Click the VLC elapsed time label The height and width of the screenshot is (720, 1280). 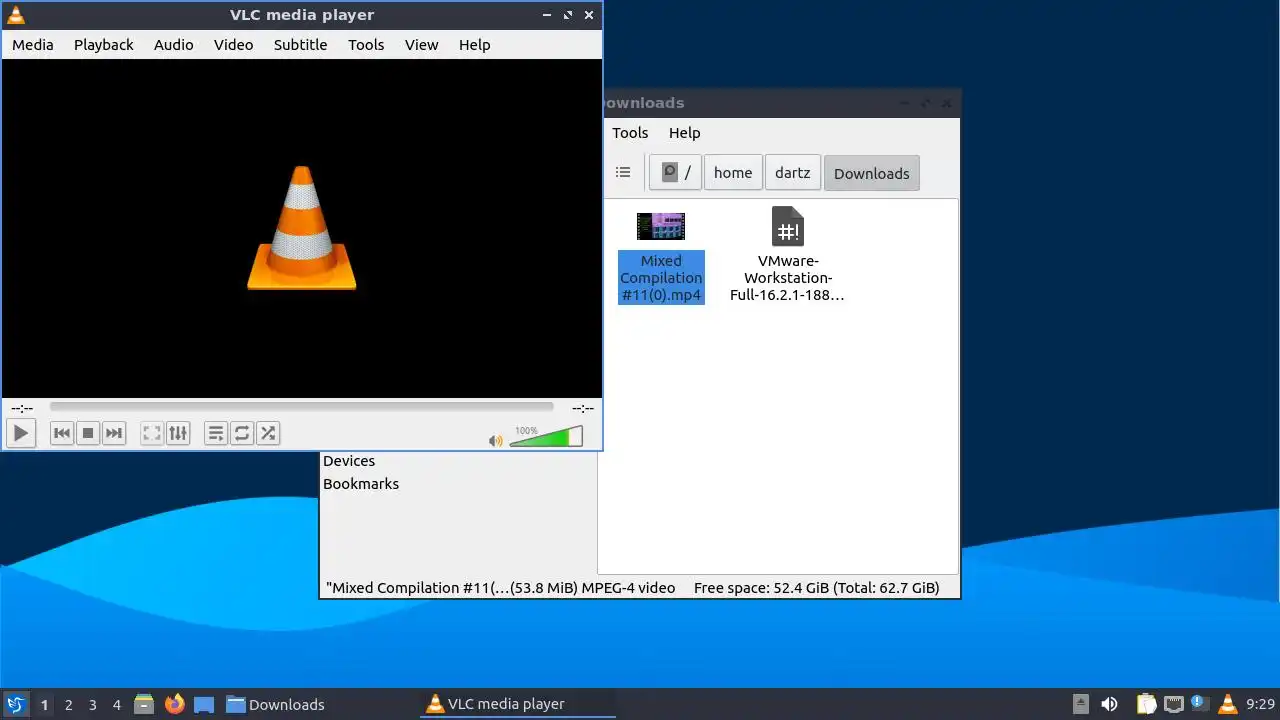22,408
